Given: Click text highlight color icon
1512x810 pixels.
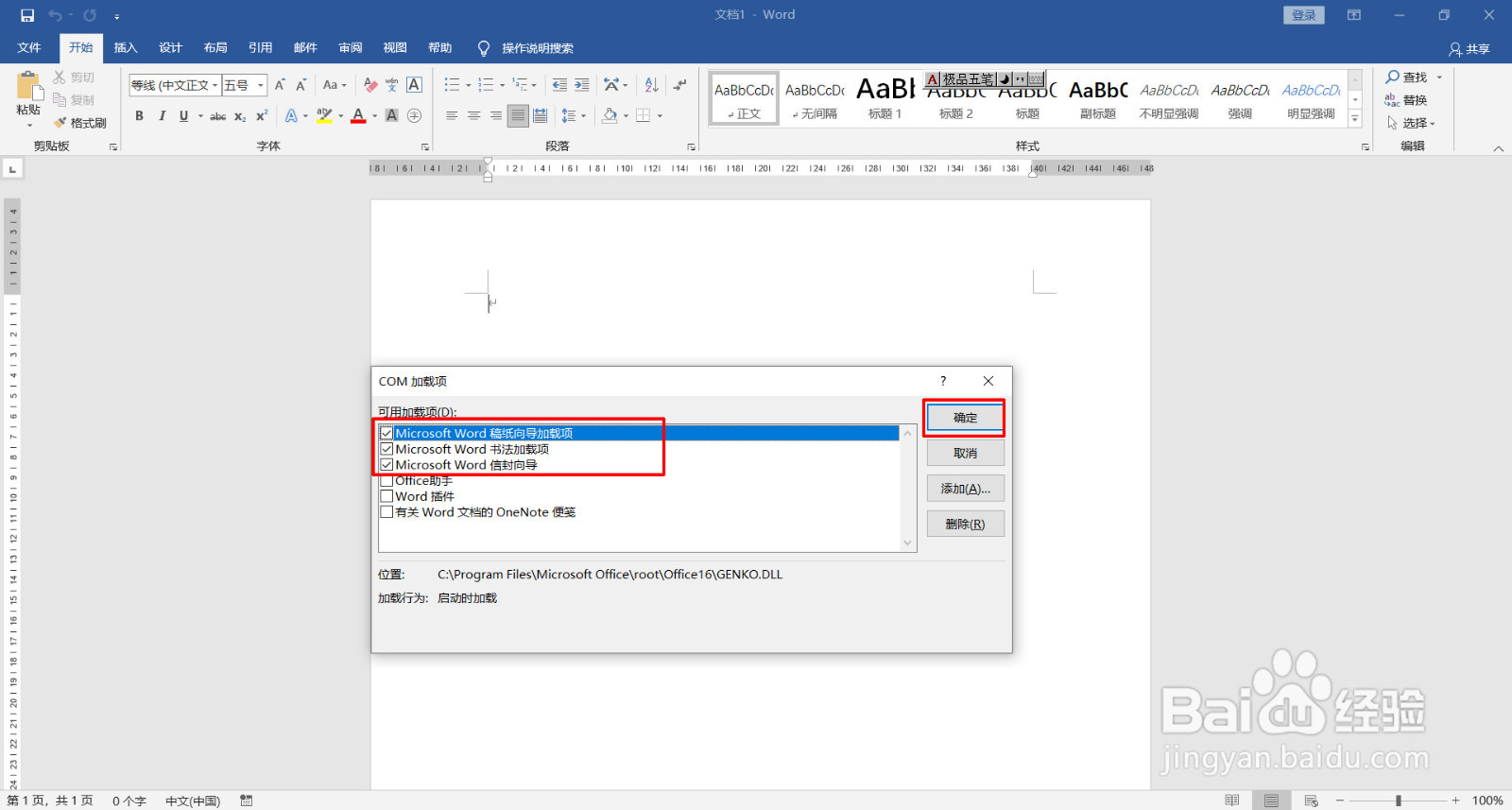Looking at the screenshot, I should (x=325, y=116).
